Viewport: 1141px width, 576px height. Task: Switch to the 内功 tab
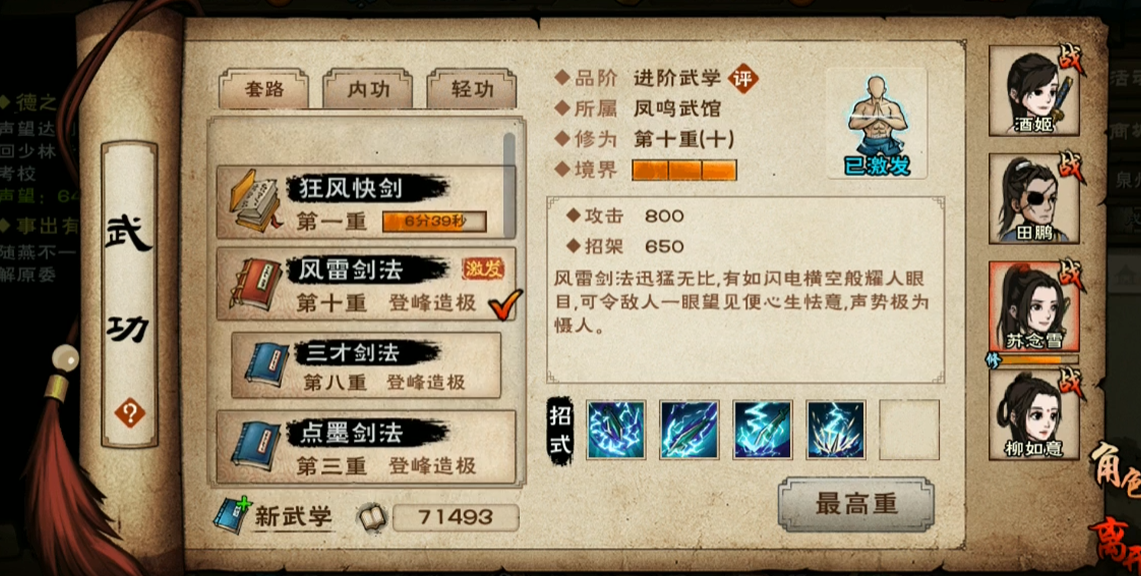point(367,89)
